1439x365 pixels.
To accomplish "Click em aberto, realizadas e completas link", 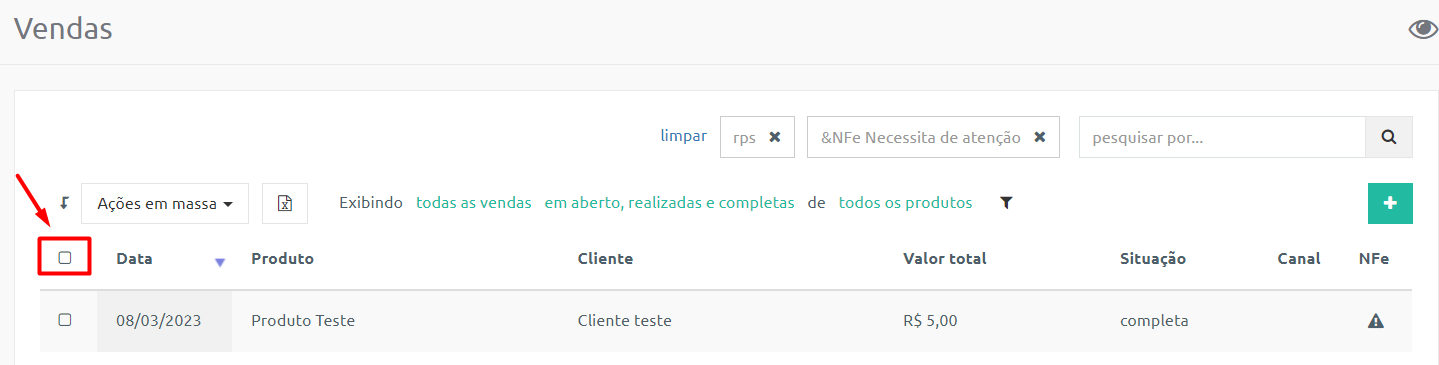I will [x=669, y=203].
